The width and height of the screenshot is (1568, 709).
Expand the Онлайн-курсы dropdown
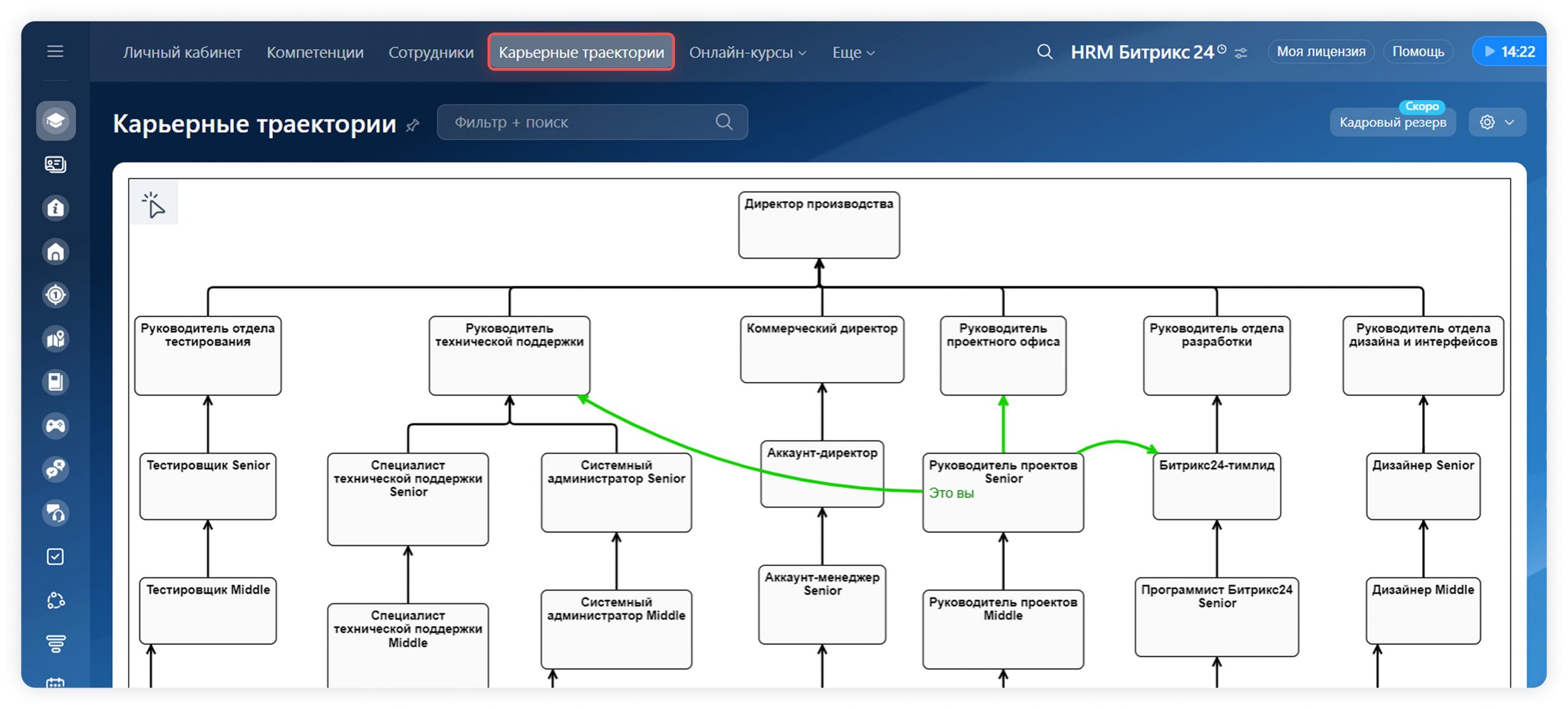(747, 53)
